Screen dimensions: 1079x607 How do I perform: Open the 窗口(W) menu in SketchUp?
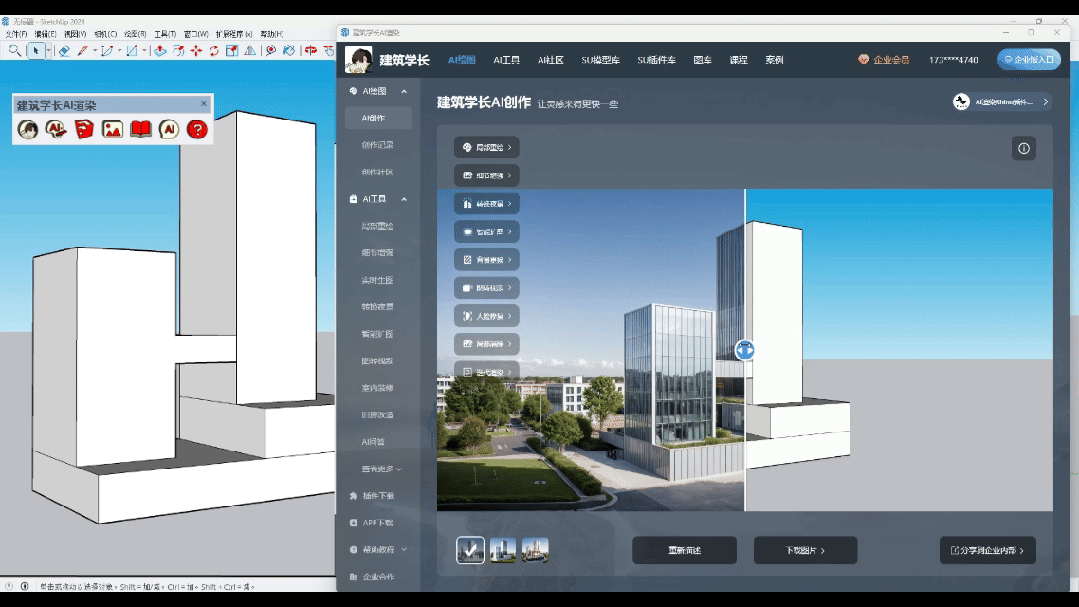(196, 34)
